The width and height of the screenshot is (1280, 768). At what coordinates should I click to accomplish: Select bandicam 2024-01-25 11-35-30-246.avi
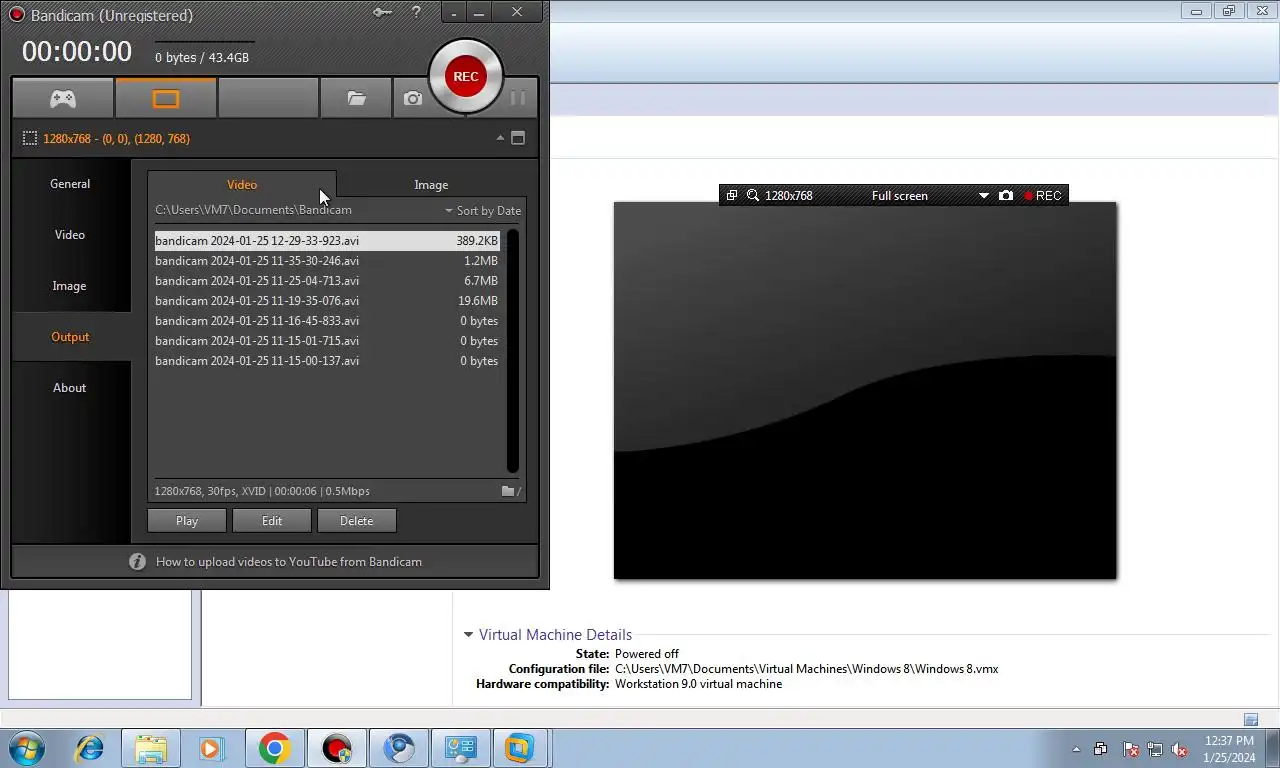coord(327,261)
